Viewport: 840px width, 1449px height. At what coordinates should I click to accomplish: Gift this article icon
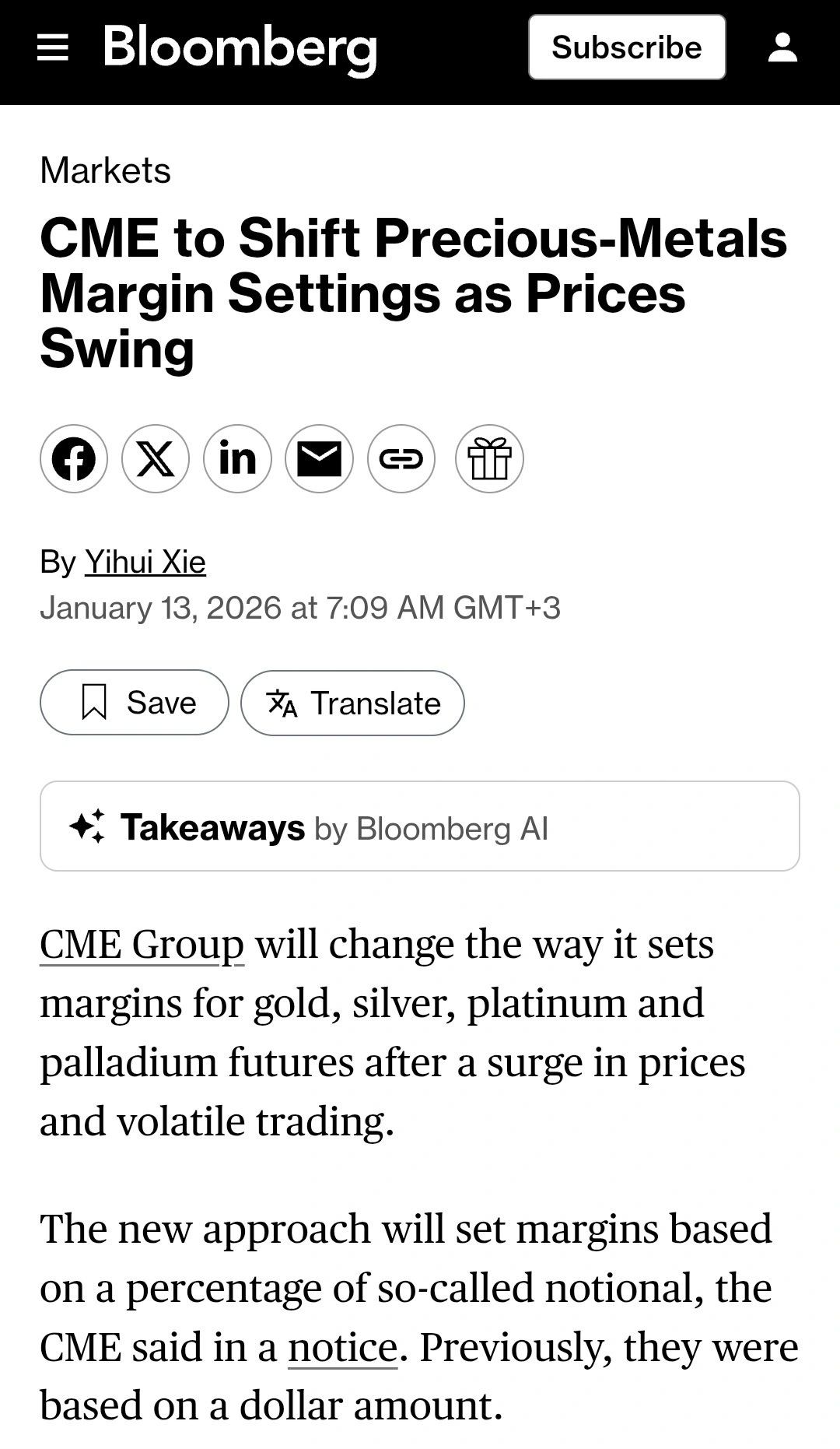pyautogui.click(x=489, y=458)
